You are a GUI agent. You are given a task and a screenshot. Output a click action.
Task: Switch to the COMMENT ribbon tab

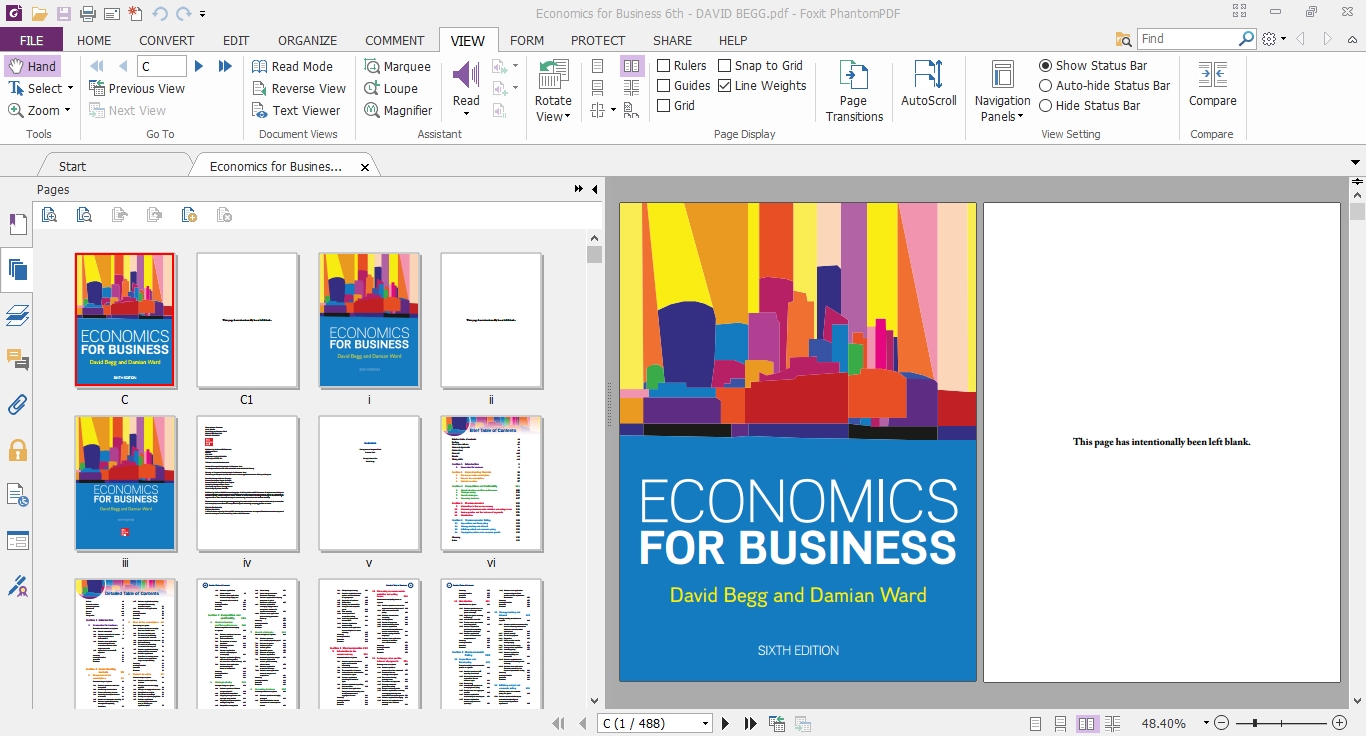click(x=395, y=40)
